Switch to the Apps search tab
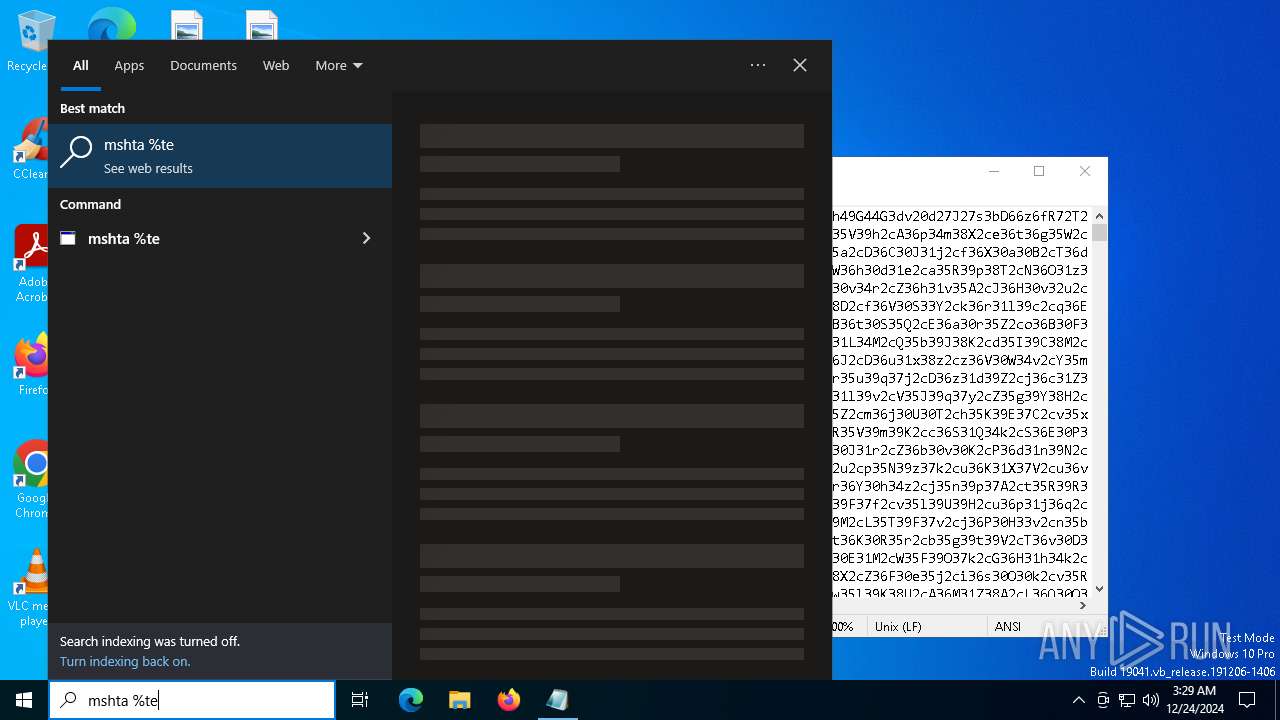 129,65
